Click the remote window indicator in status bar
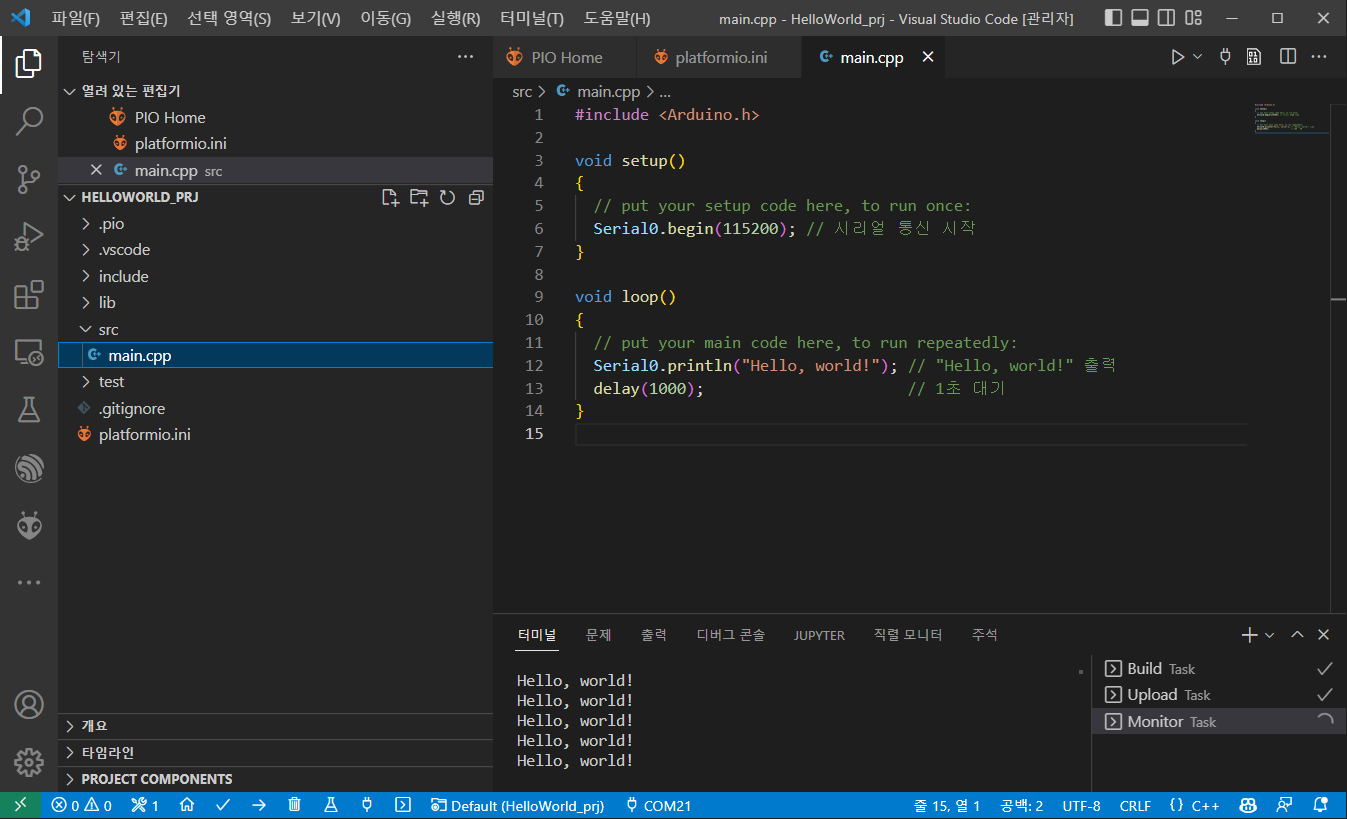The width and height of the screenshot is (1347, 819). [20, 805]
